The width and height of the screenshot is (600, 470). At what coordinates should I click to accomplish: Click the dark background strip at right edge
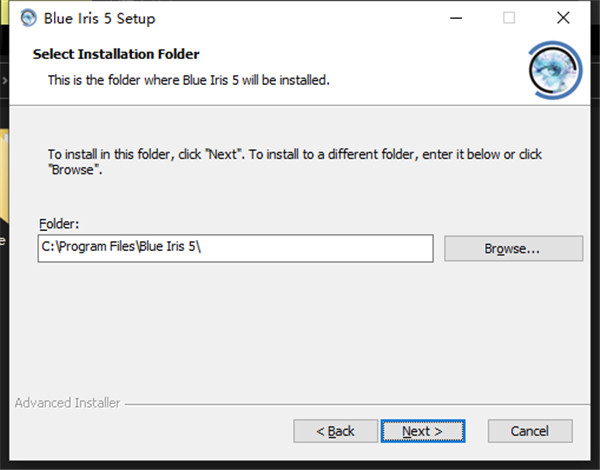pos(595,250)
